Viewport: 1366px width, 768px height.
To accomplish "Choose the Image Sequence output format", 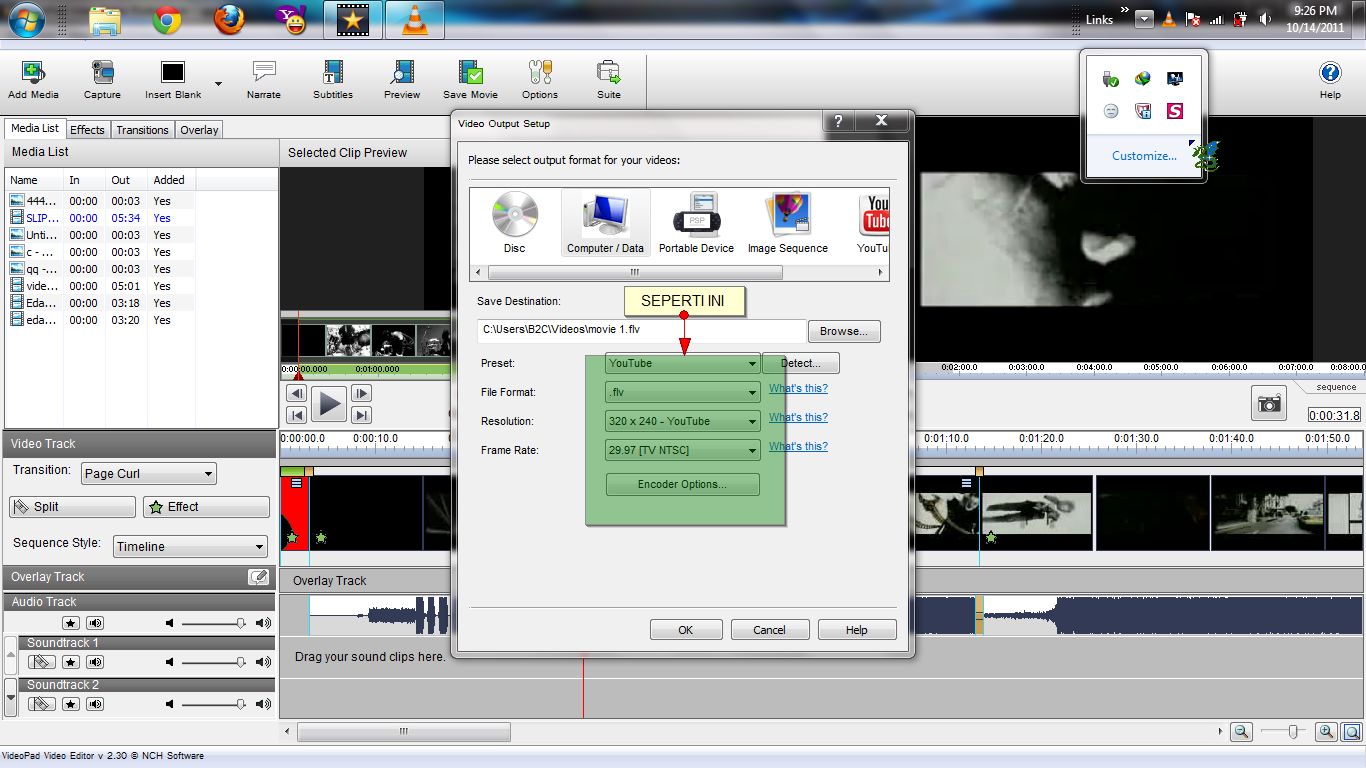I will (787, 220).
